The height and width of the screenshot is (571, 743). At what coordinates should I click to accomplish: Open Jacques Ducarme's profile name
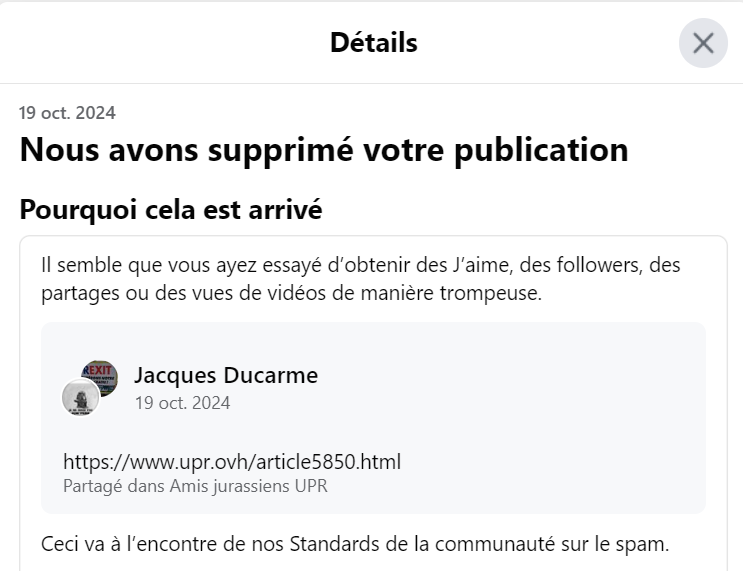click(226, 375)
